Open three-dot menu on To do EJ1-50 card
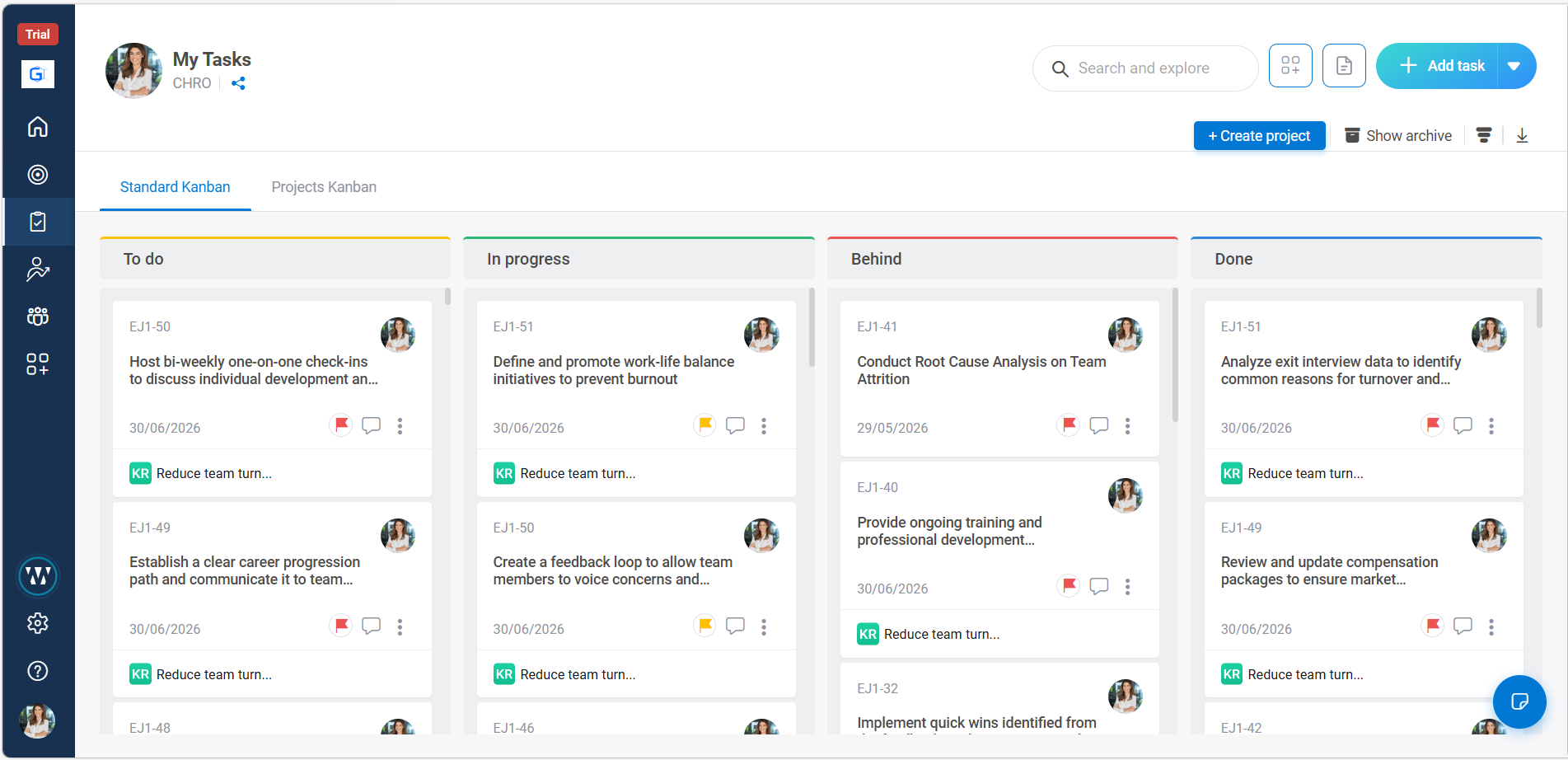1568x760 pixels. click(400, 426)
